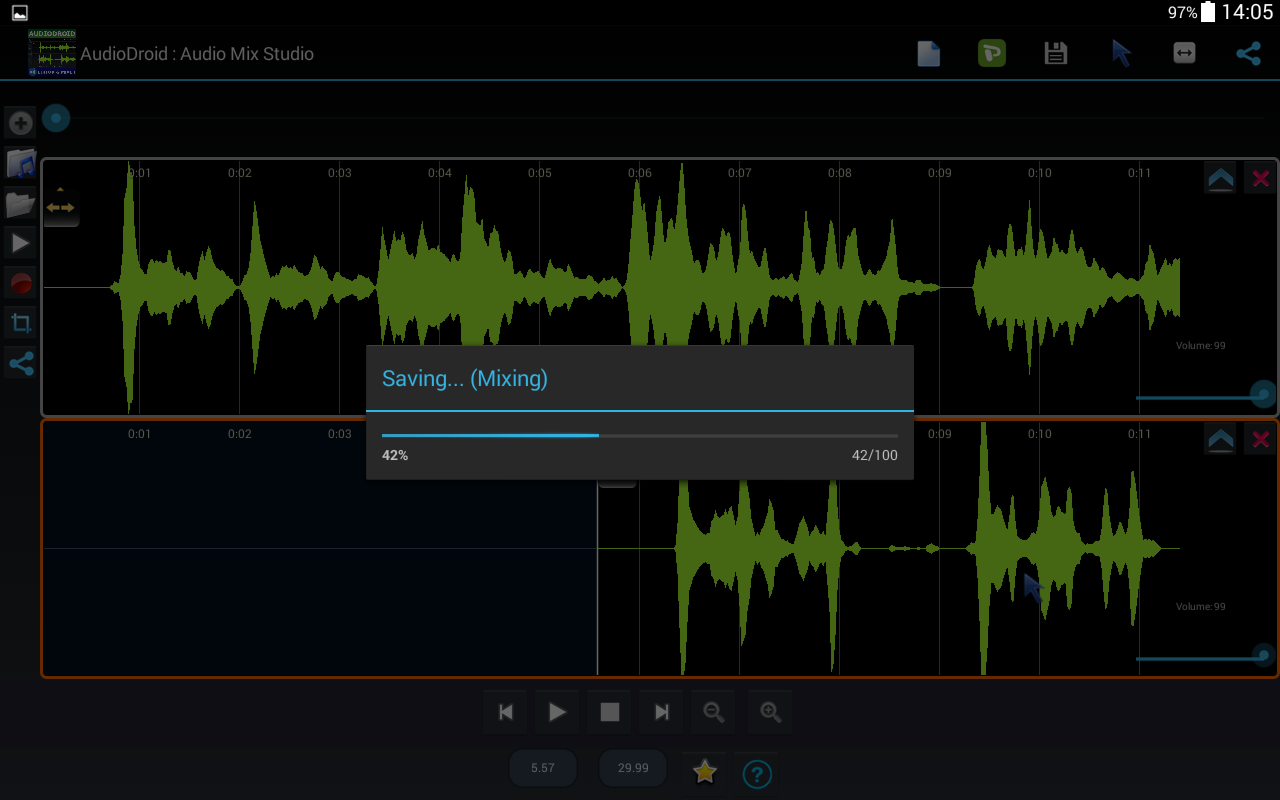1280x800 pixels.
Task: Tap the battery indicator in status bar
Action: coord(1208,12)
